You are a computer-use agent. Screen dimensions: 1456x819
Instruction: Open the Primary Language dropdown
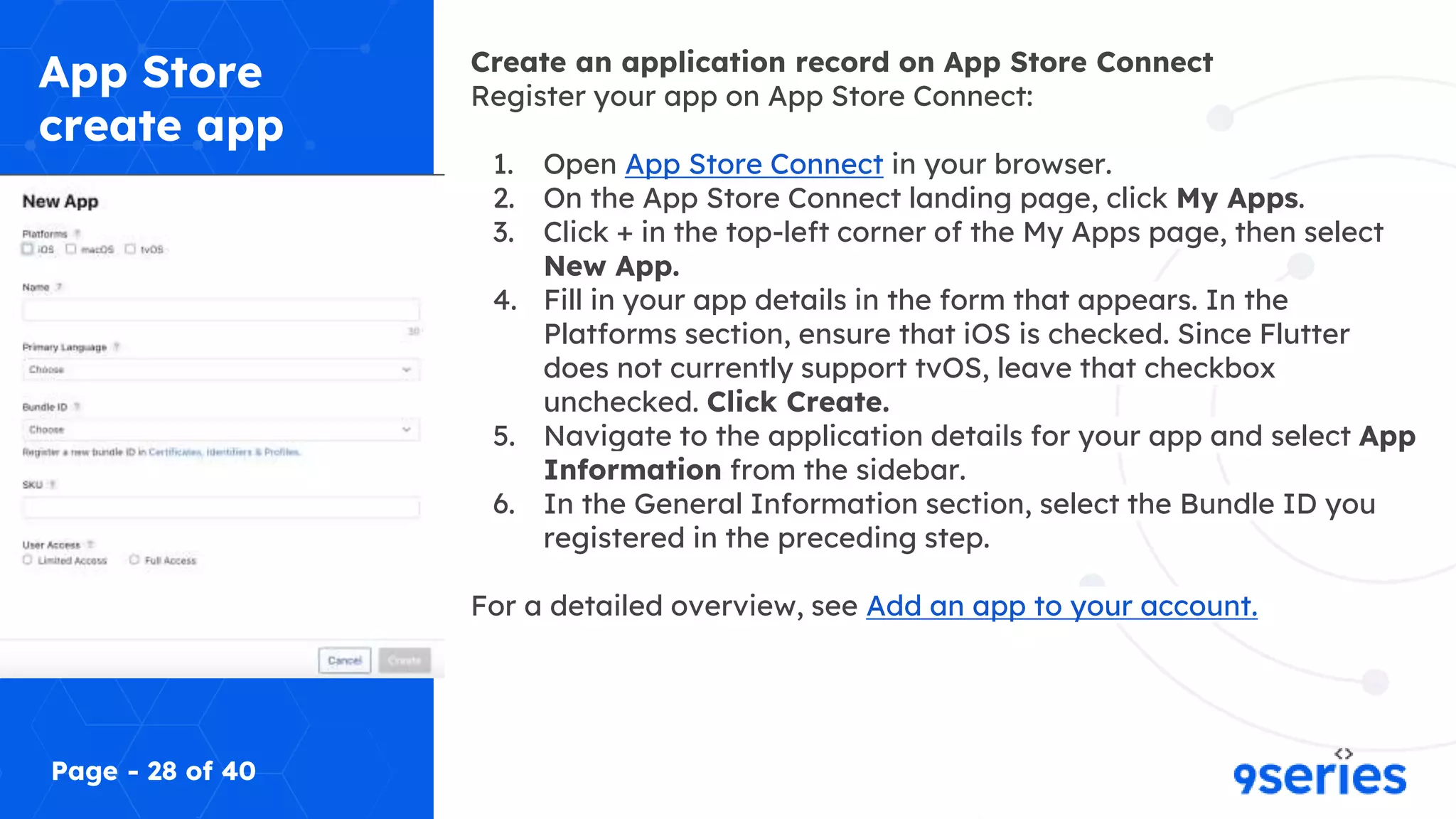221,370
